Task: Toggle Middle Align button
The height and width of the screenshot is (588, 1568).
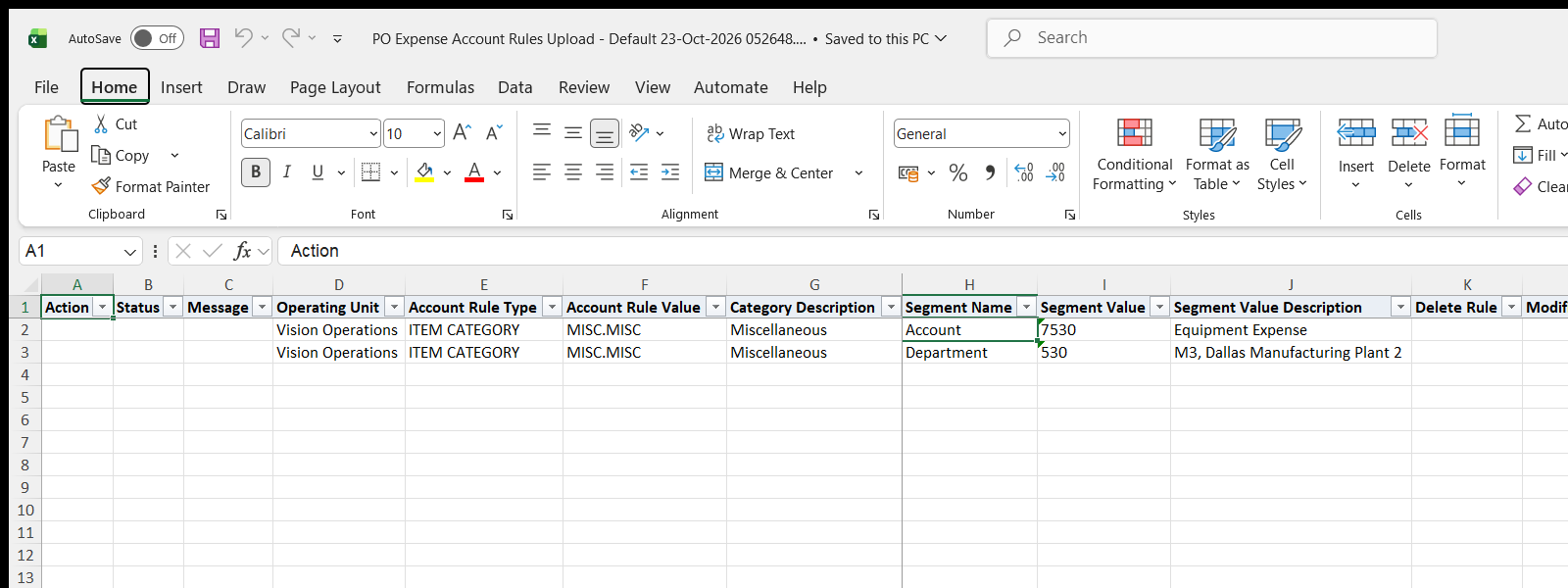Action: click(573, 132)
